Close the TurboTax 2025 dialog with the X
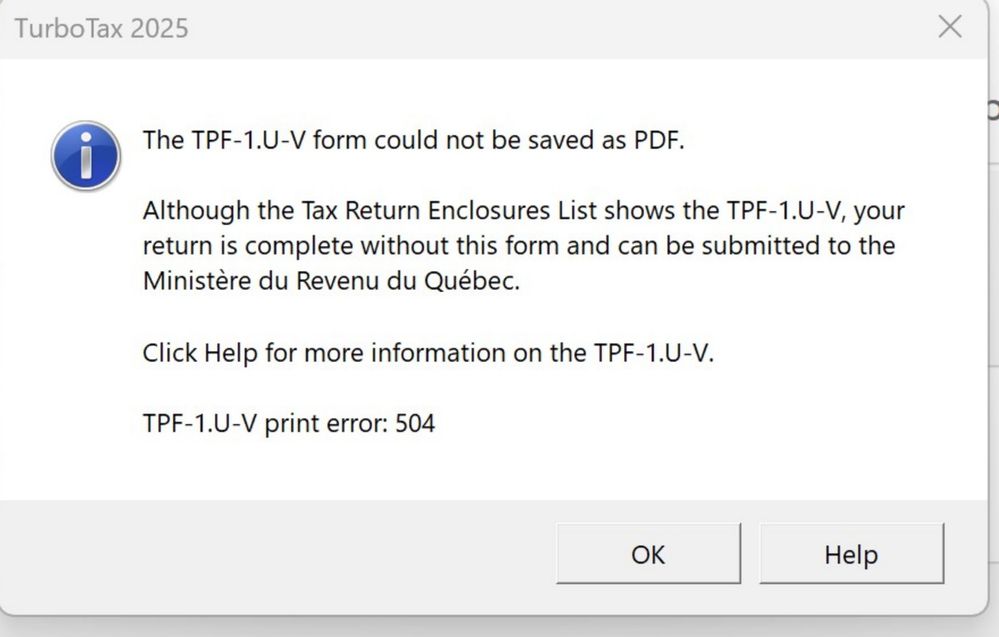Image resolution: width=999 pixels, height=637 pixels. (949, 27)
